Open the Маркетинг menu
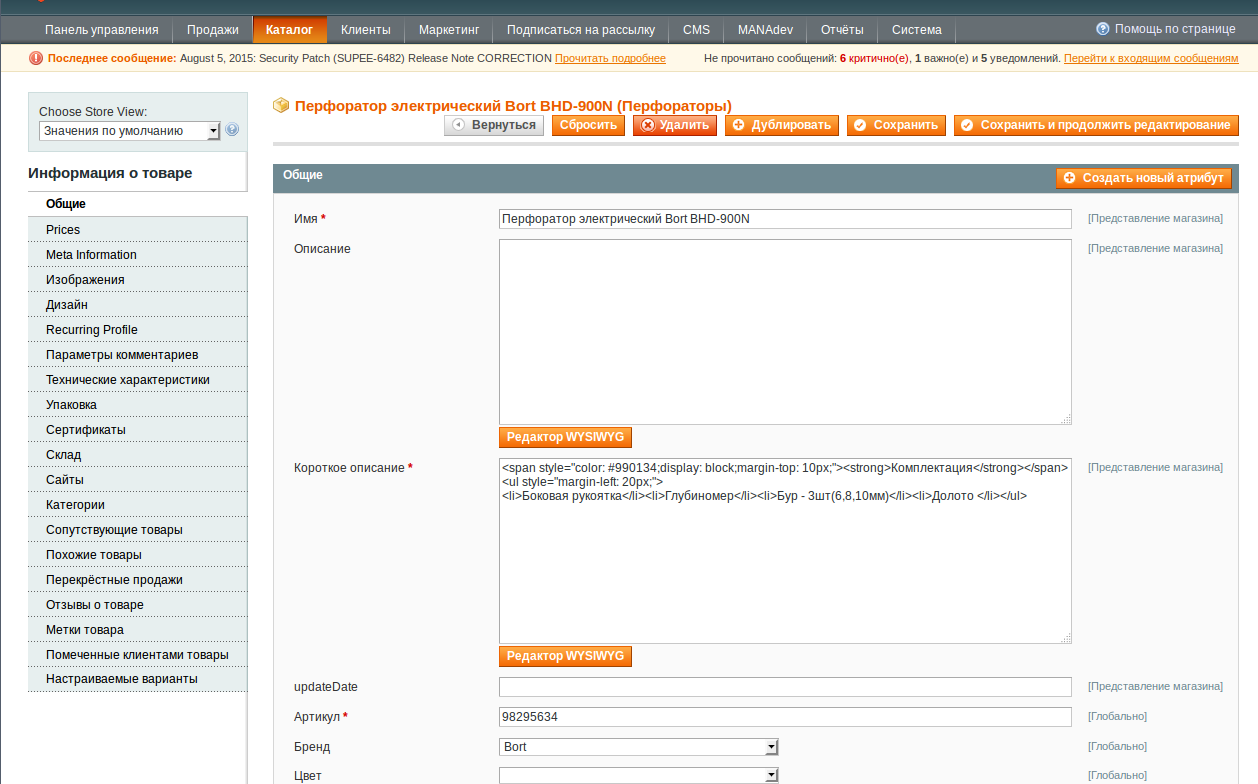 click(449, 30)
